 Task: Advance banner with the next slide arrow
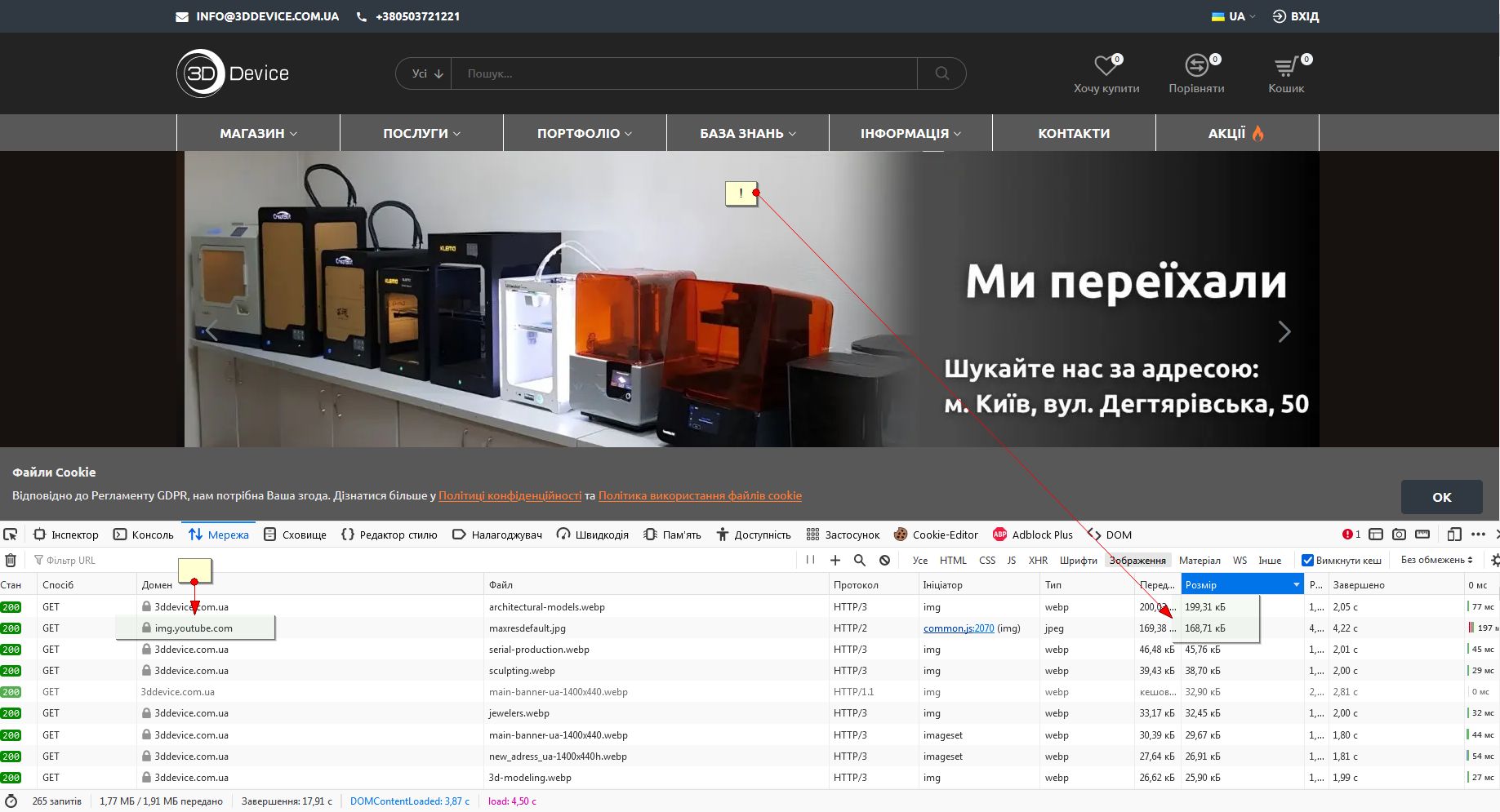pos(1284,331)
